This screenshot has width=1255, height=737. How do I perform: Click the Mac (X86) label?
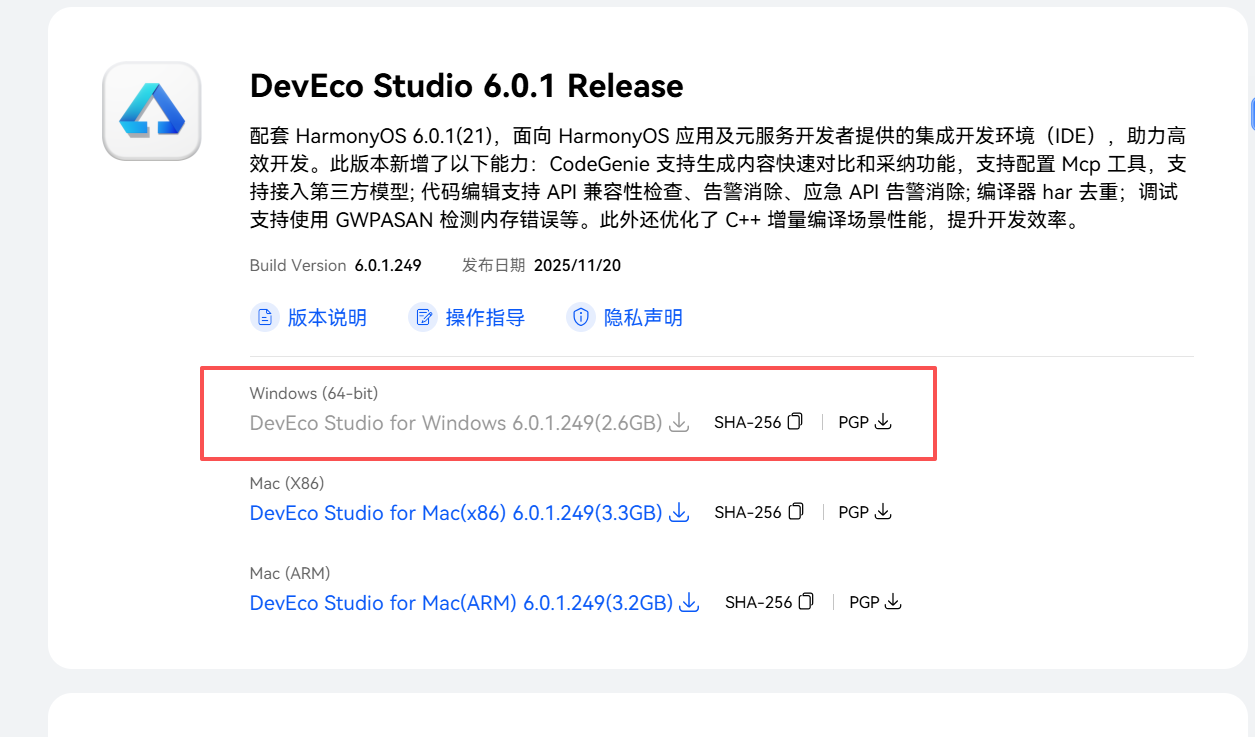(x=287, y=483)
